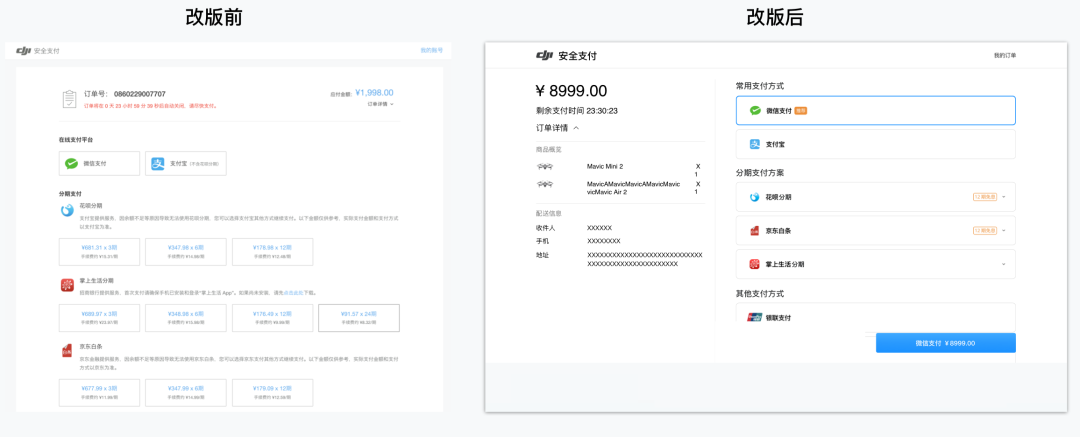1080x437 pixels.
Task: Click the order clipboard icon beside 订单号
Action: point(70,99)
